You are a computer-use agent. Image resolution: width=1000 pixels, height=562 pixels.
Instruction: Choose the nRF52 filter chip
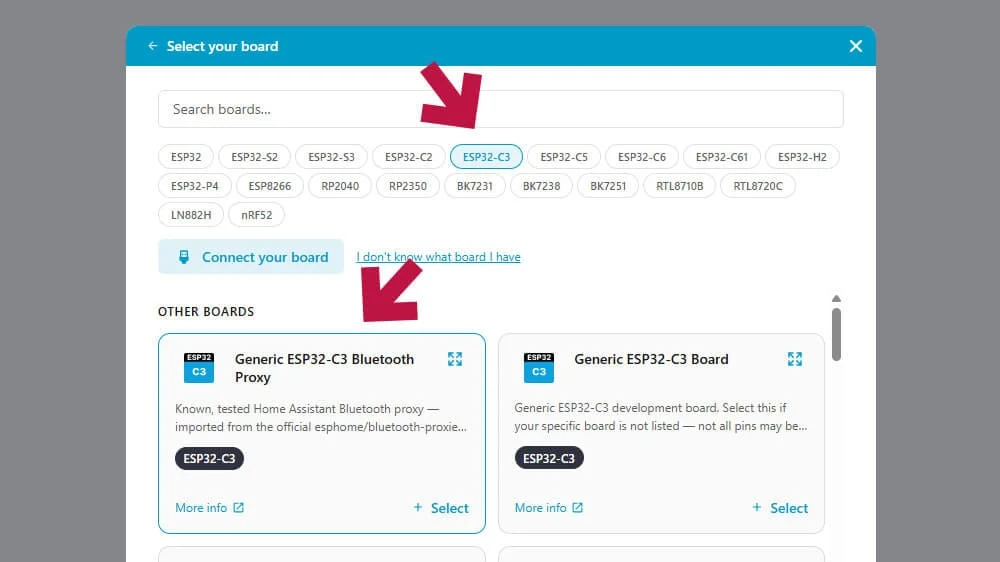(256, 215)
